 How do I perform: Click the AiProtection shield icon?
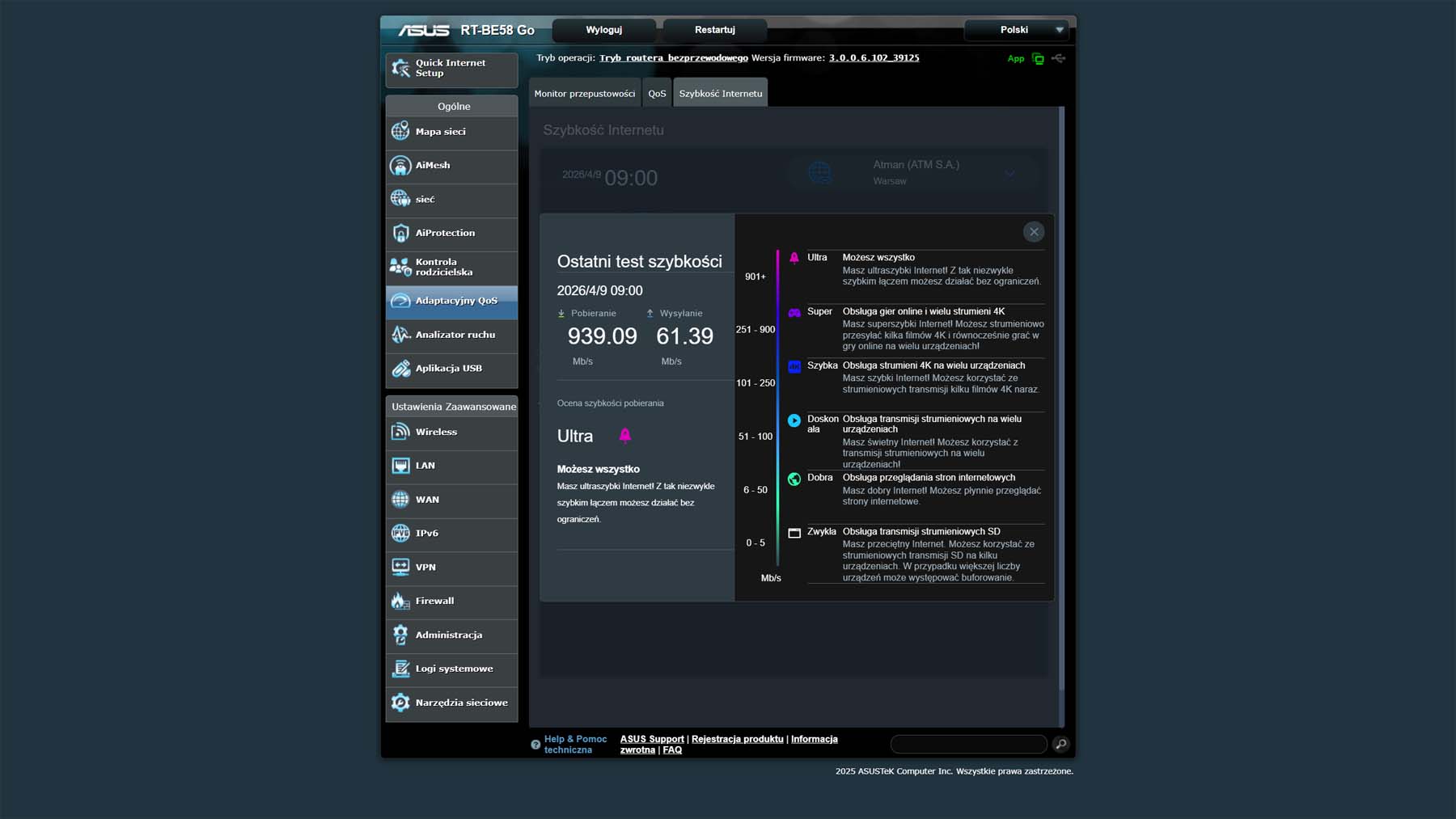(x=400, y=234)
